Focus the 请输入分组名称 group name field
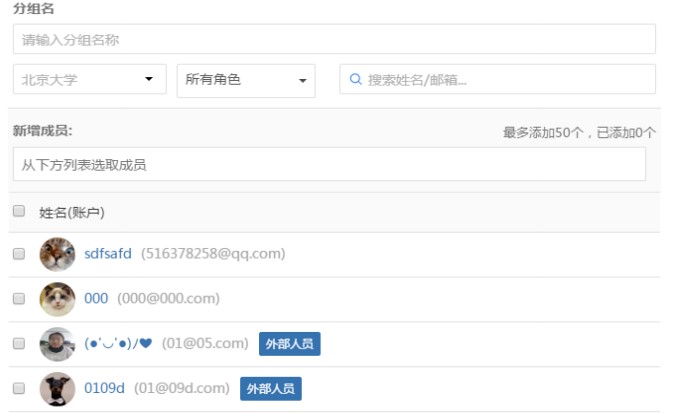This screenshot has width=679, height=413. 334,39
